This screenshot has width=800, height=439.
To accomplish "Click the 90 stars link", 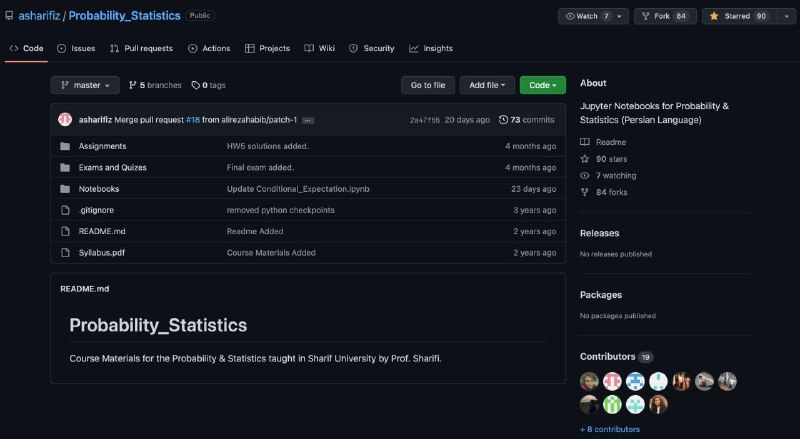I will click(604, 159).
